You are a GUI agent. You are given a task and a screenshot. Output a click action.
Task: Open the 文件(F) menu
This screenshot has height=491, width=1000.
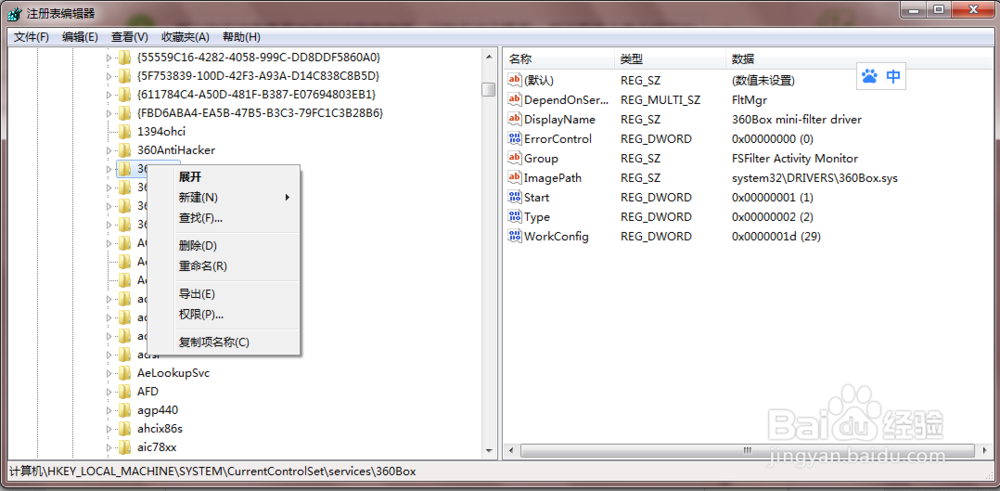pos(31,37)
